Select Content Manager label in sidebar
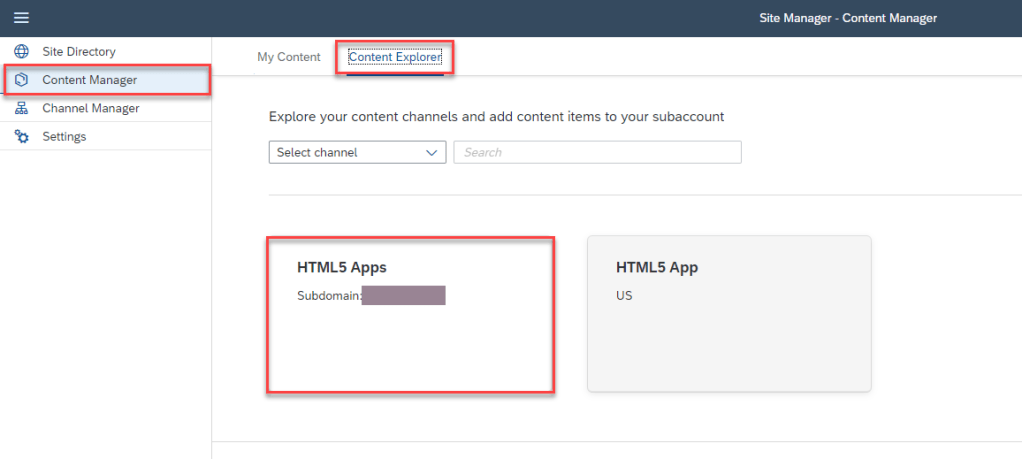Image resolution: width=1022 pixels, height=459 pixels. pos(89,80)
